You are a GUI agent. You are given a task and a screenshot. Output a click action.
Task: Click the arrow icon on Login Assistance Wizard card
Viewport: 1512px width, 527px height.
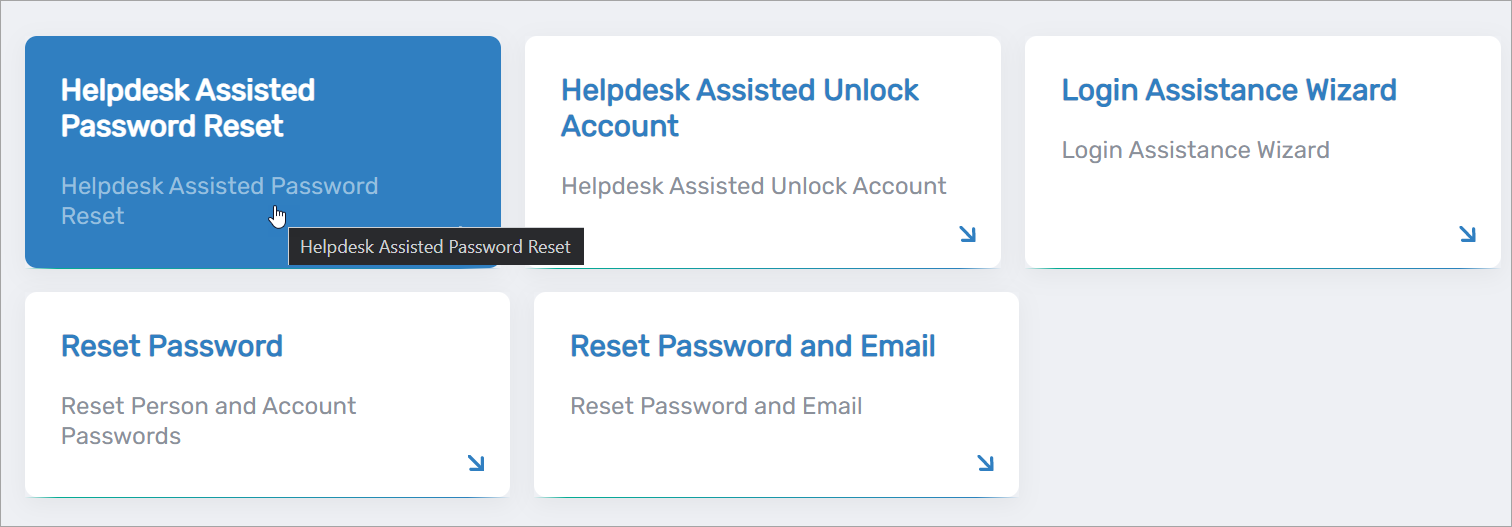[x=1467, y=235]
